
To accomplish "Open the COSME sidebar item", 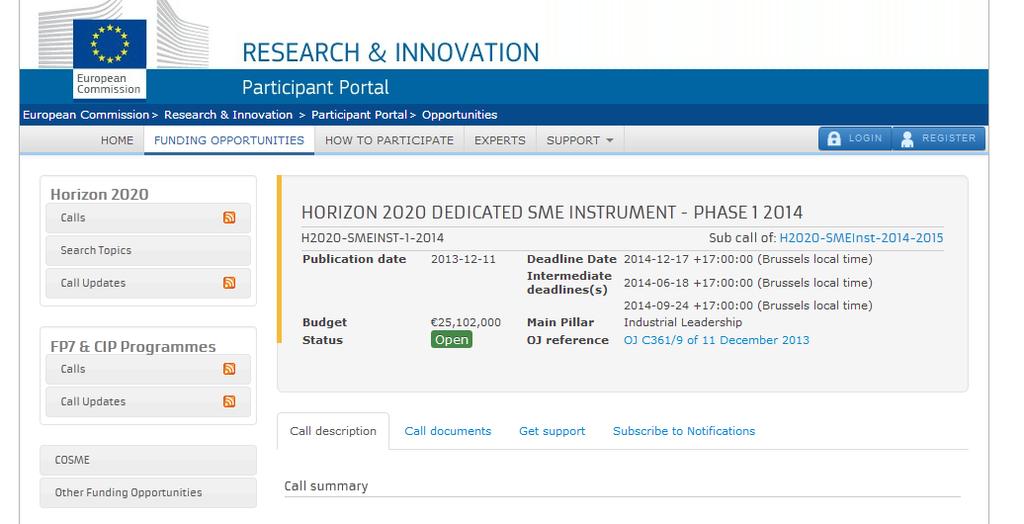I will (x=148, y=460).
